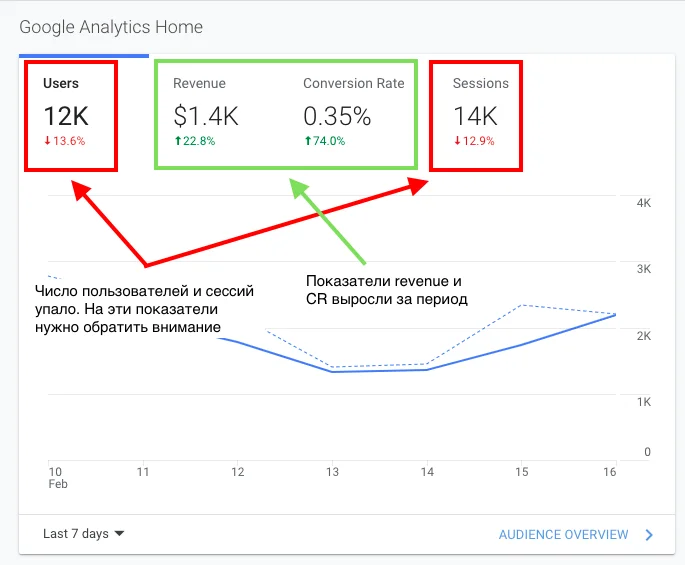
Task: Open the AUDIENCE OVERVIEW link
Action: click(x=563, y=535)
